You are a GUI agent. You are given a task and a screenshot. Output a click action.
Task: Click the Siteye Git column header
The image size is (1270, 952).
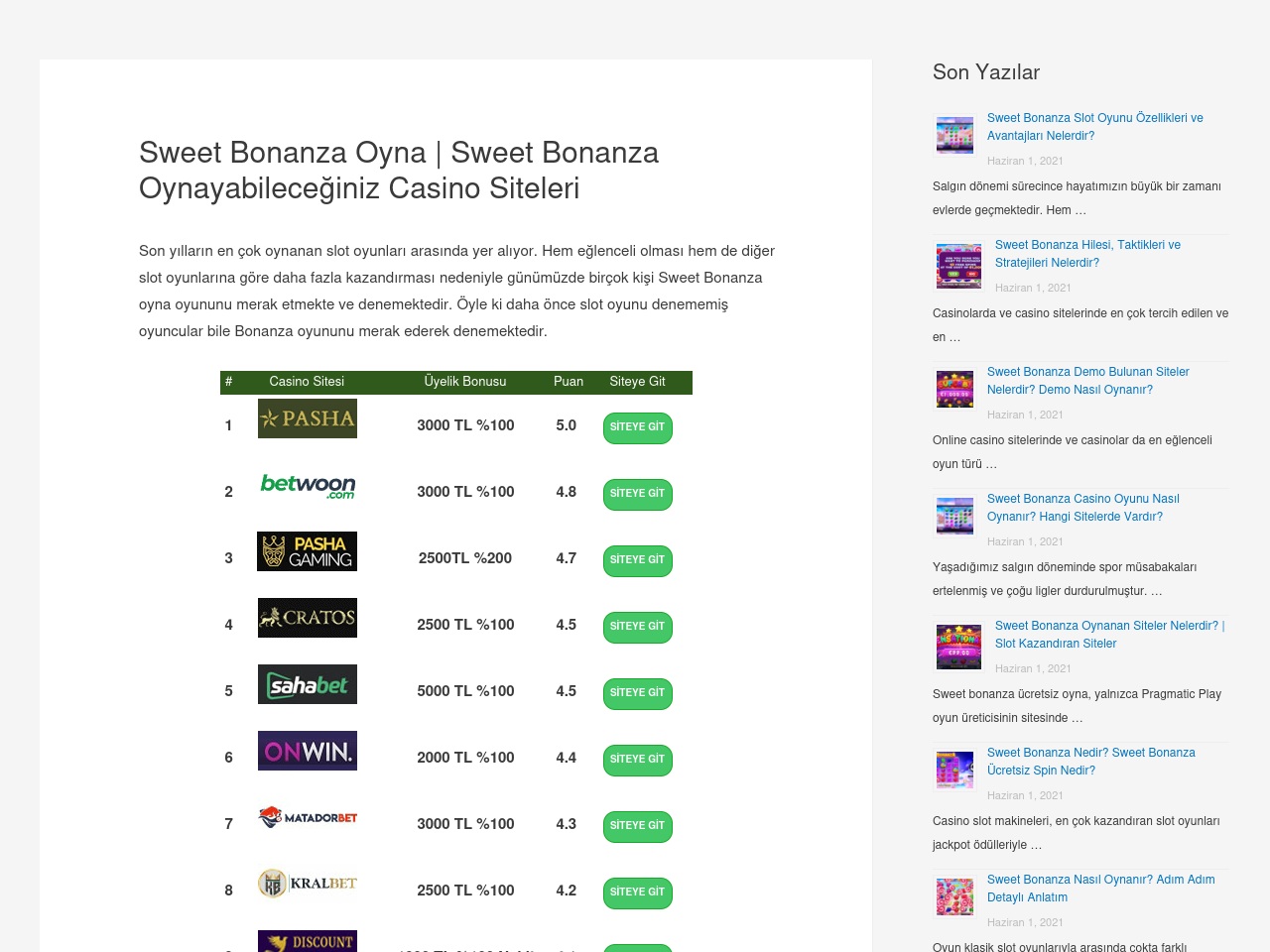click(x=637, y=382)
